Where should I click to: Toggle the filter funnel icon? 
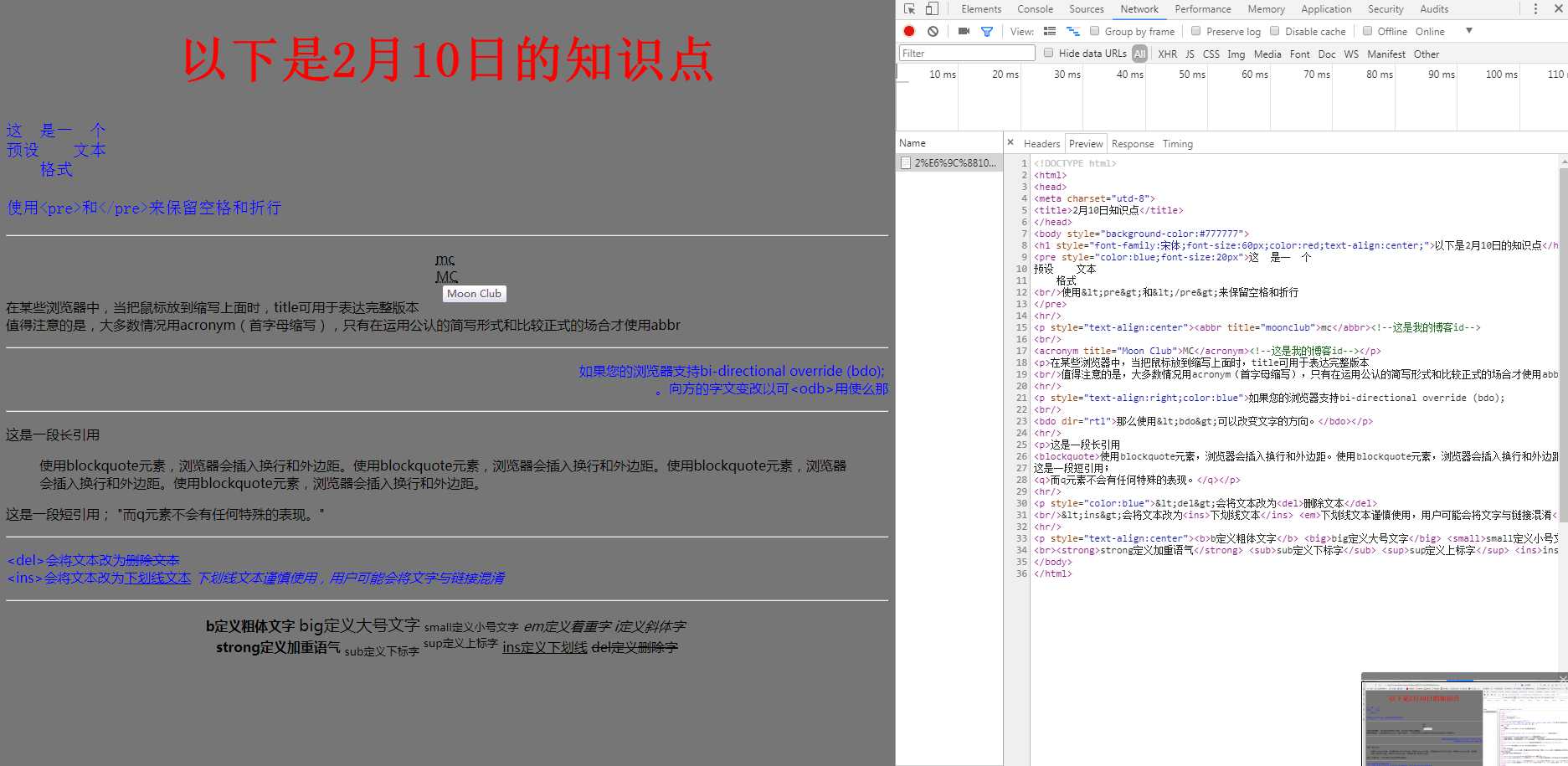coord(987,32)
